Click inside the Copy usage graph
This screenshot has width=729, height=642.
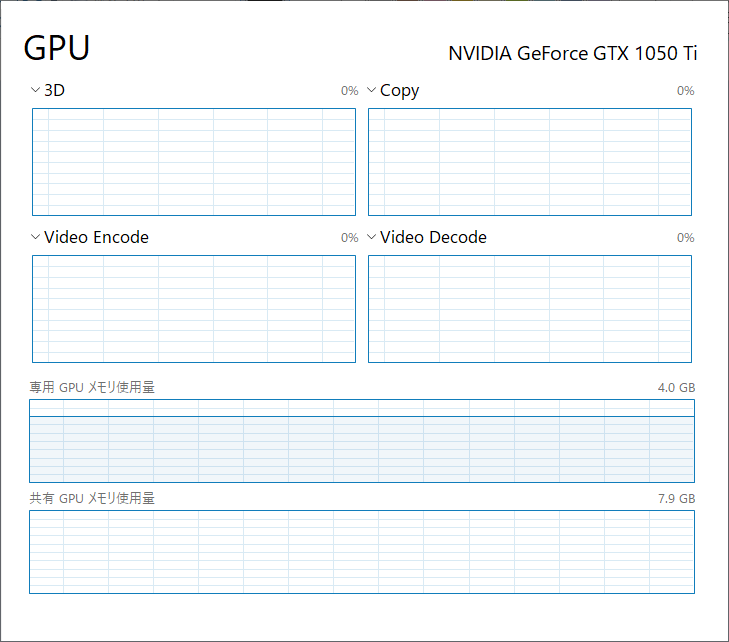point(530,162)
